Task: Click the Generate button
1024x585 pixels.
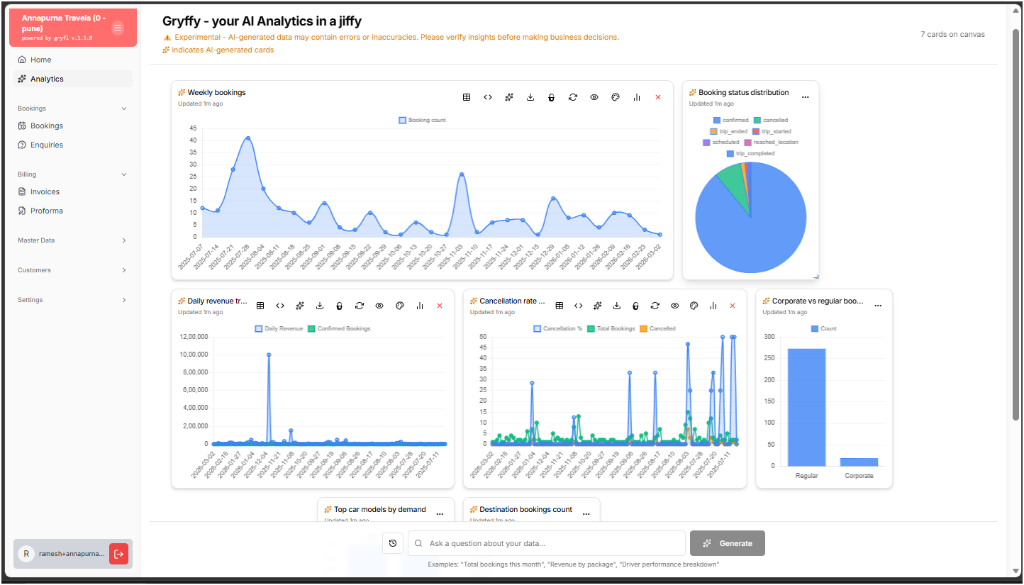Action: click(727, 543)
